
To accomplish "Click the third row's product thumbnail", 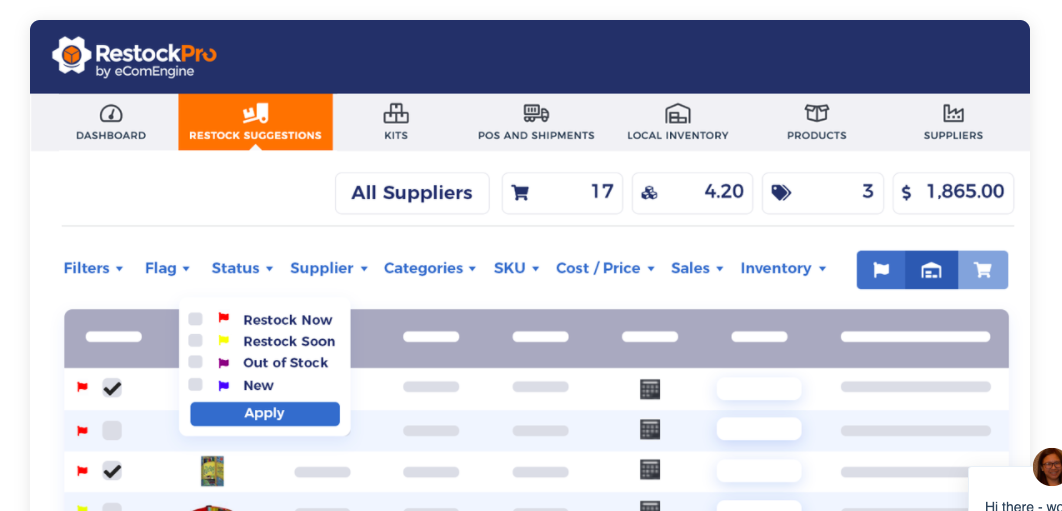I will pyautogui.click(x=213, y=471).
